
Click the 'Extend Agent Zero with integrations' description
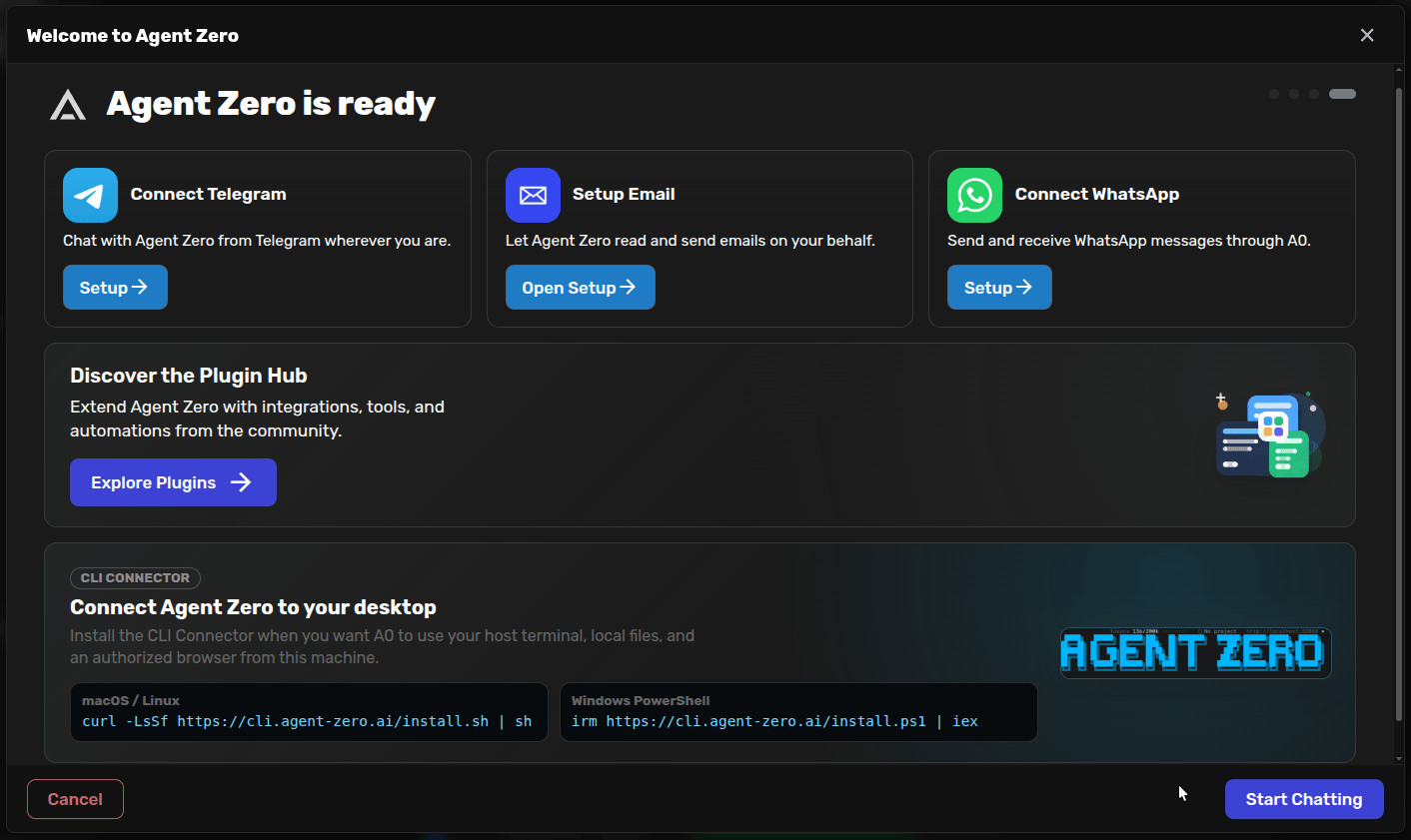(257, 419)
